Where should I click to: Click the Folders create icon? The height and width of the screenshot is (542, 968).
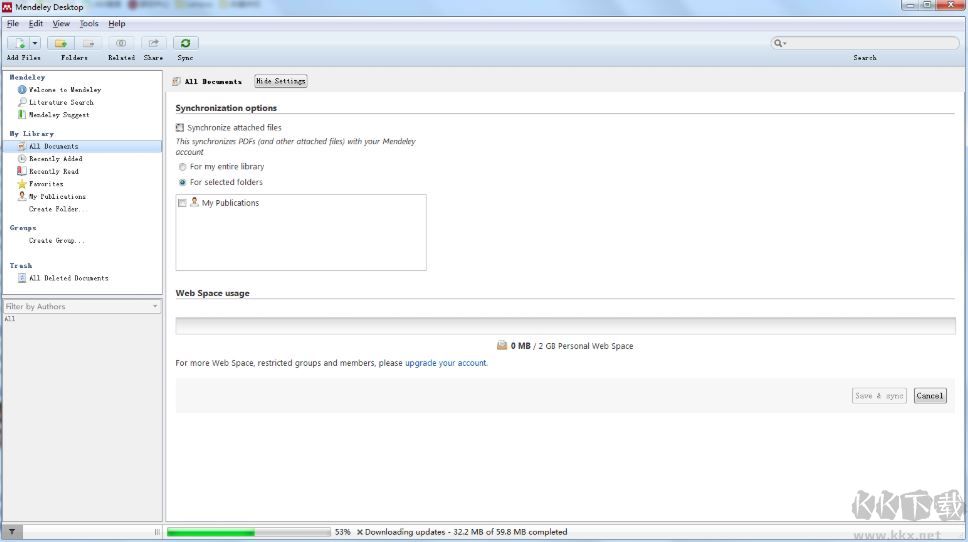pyautogui.click(x=60, y=43)
